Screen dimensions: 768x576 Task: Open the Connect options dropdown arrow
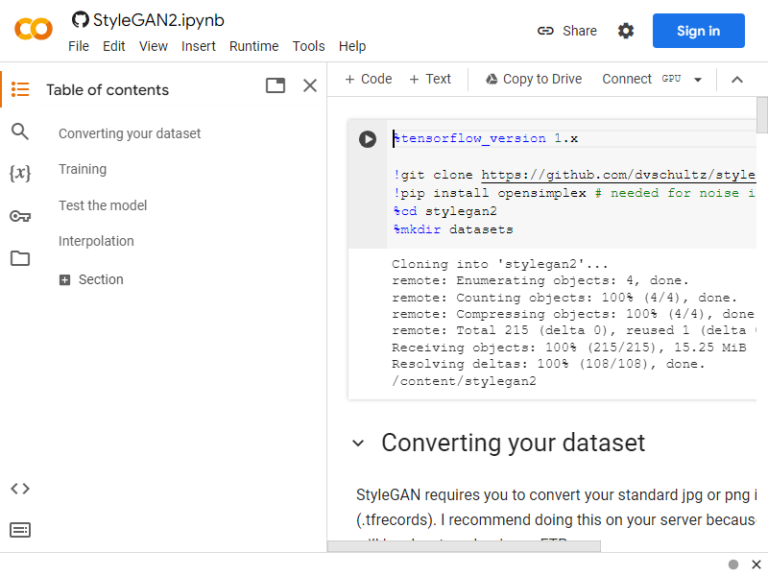pyautogui.click(x=698, y=79)
